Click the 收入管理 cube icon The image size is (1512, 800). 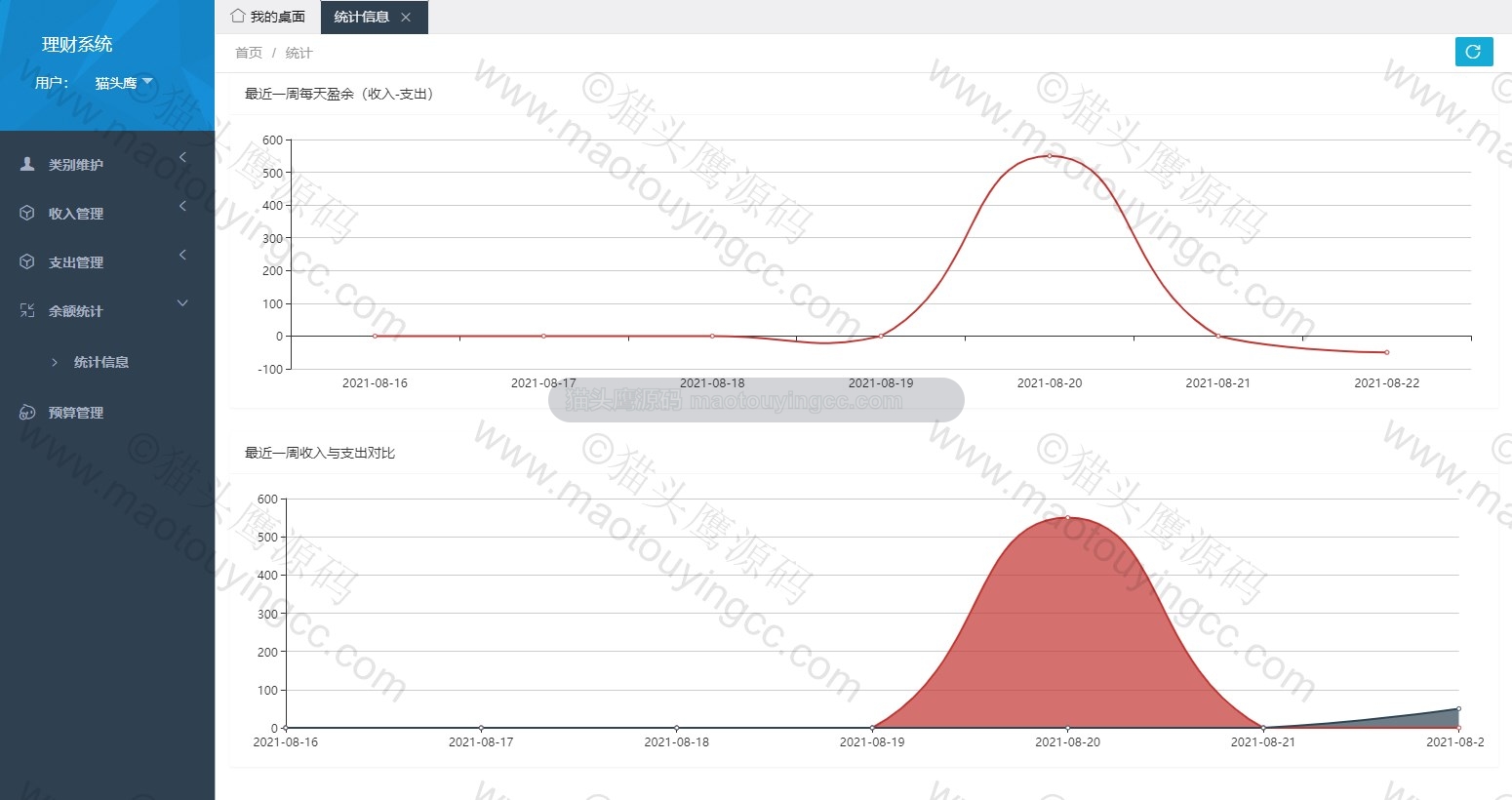pos(27,213)
